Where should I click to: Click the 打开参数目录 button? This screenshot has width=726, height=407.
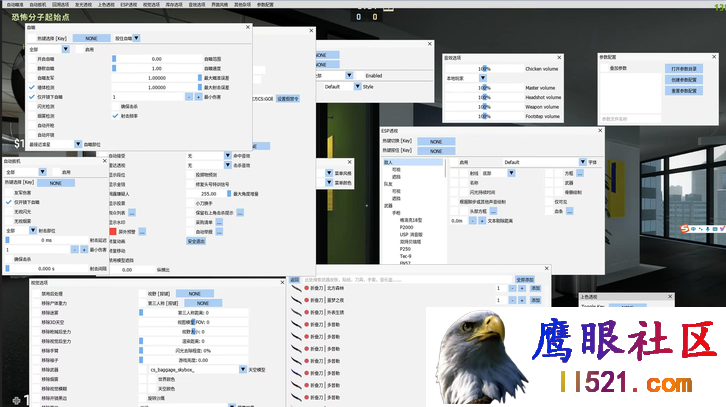coord(684,69)
